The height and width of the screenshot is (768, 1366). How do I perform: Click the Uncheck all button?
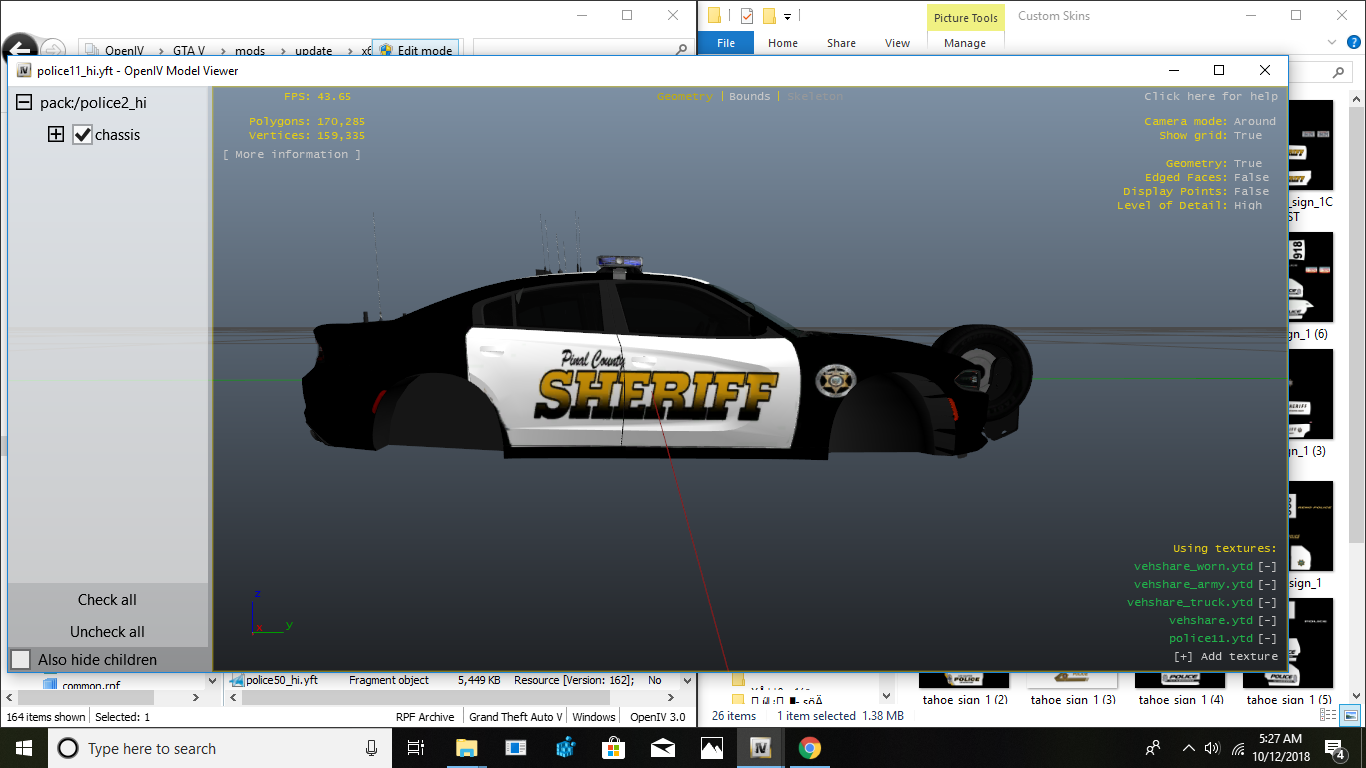click(107, 632)
